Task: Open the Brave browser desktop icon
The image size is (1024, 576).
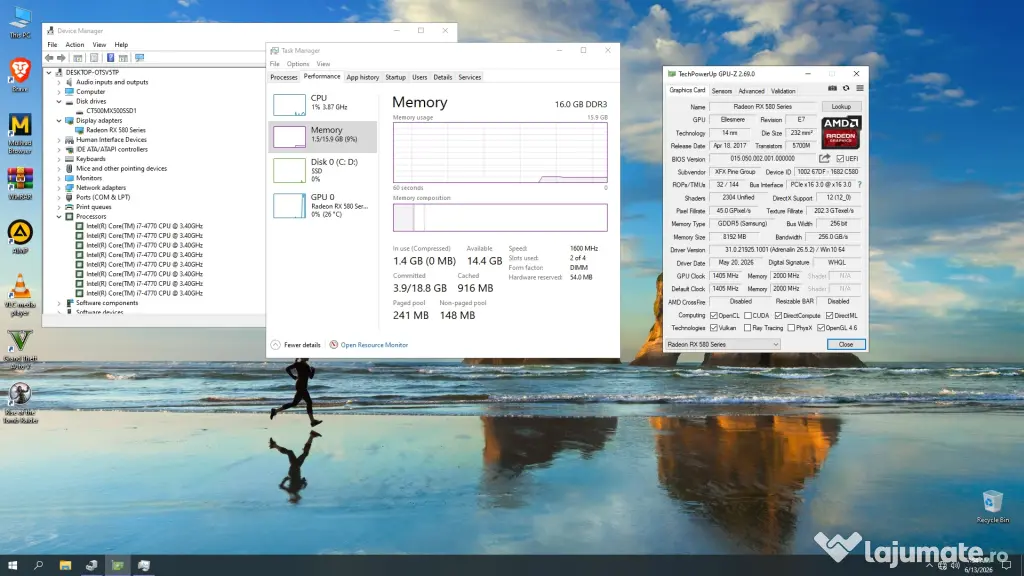Action: [x=20, y=71]
